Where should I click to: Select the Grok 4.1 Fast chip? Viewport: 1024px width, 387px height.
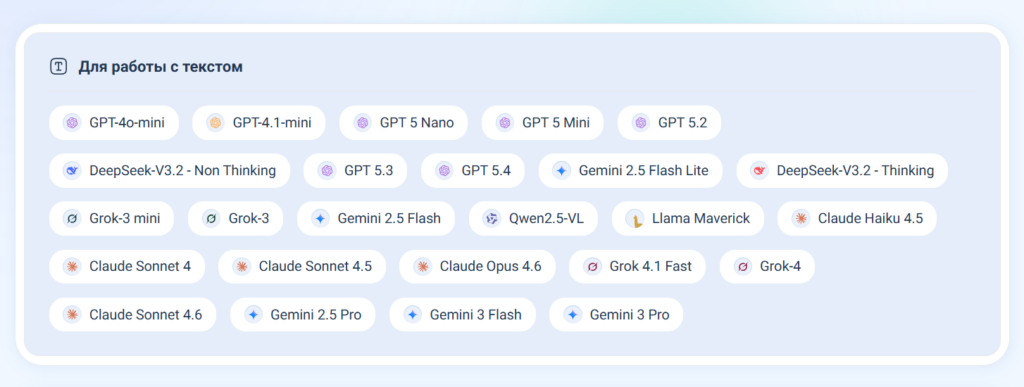[637, 266]
